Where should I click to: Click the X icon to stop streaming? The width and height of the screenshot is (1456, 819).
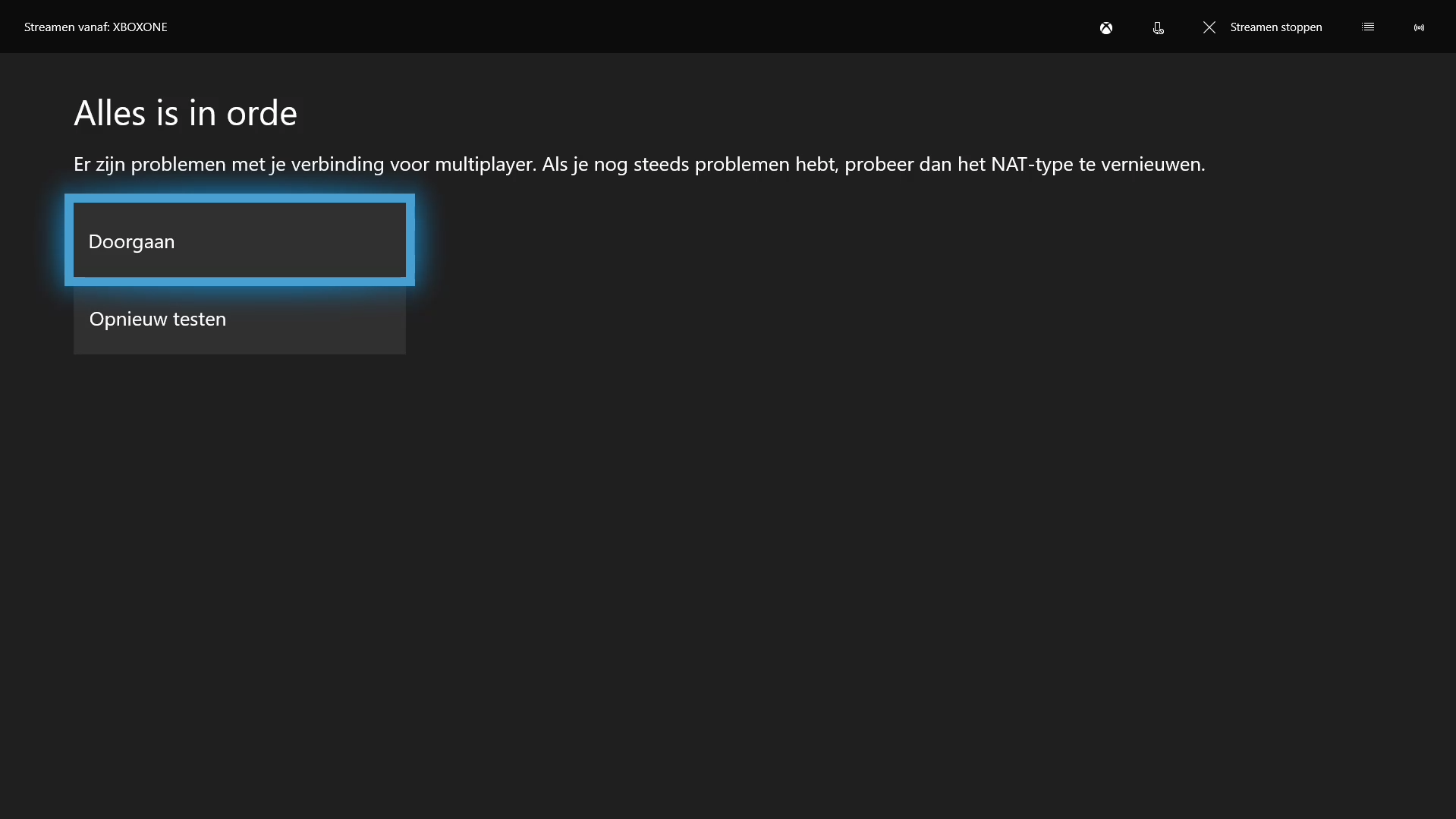[x=1209, y=27]
